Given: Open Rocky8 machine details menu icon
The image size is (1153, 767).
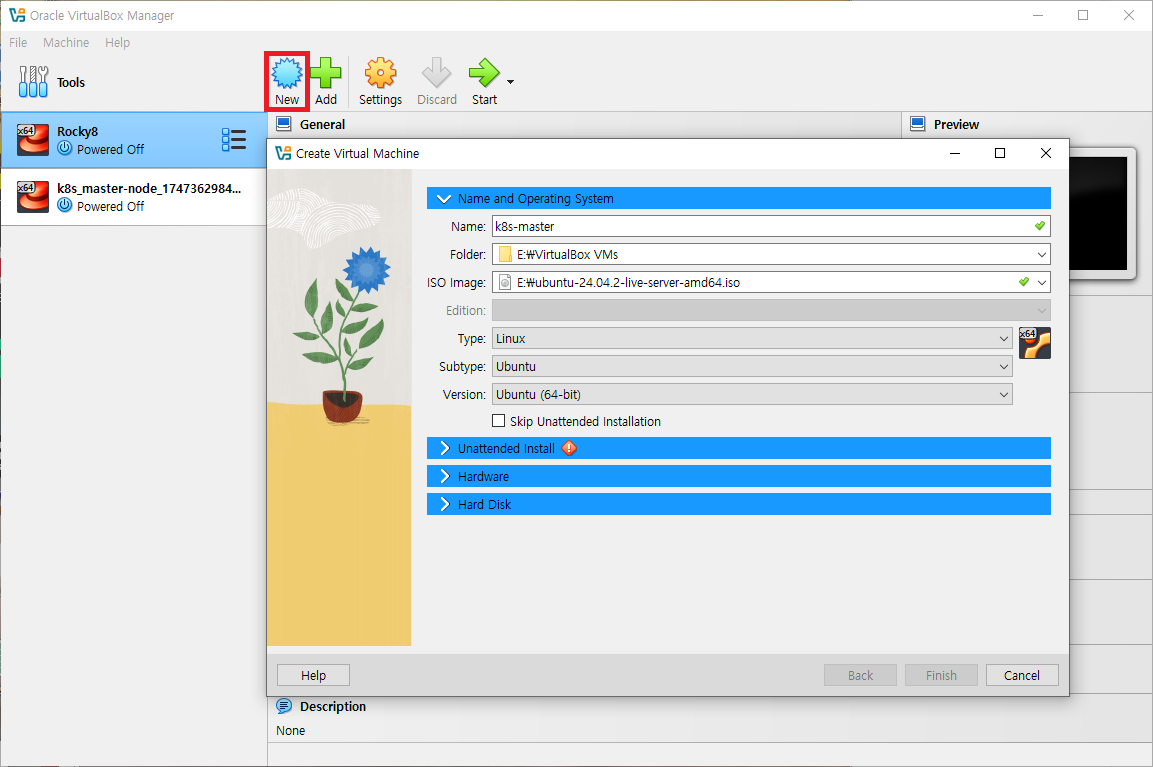Looking at the screenshot, I should (234, 140).
